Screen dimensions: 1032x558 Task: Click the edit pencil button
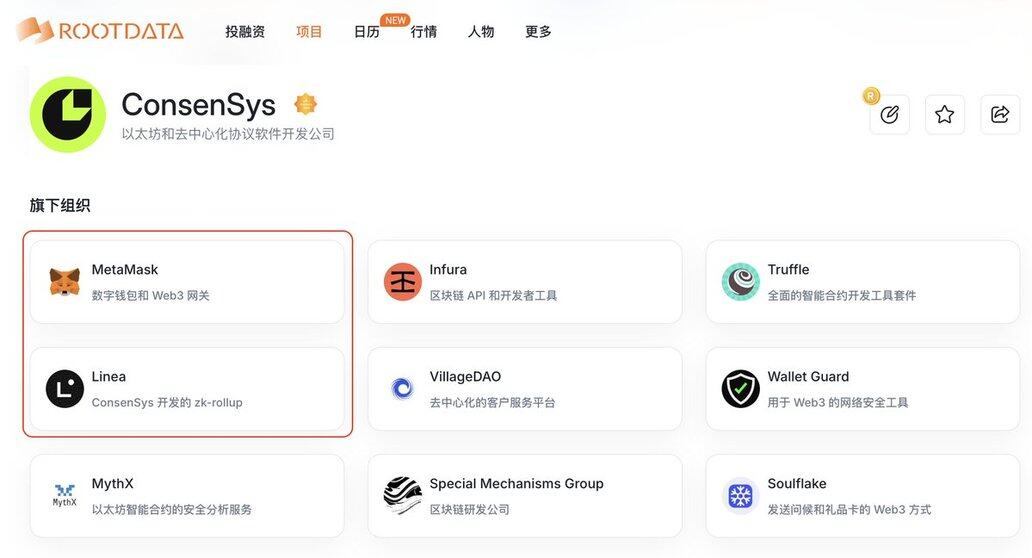[889, 114]
